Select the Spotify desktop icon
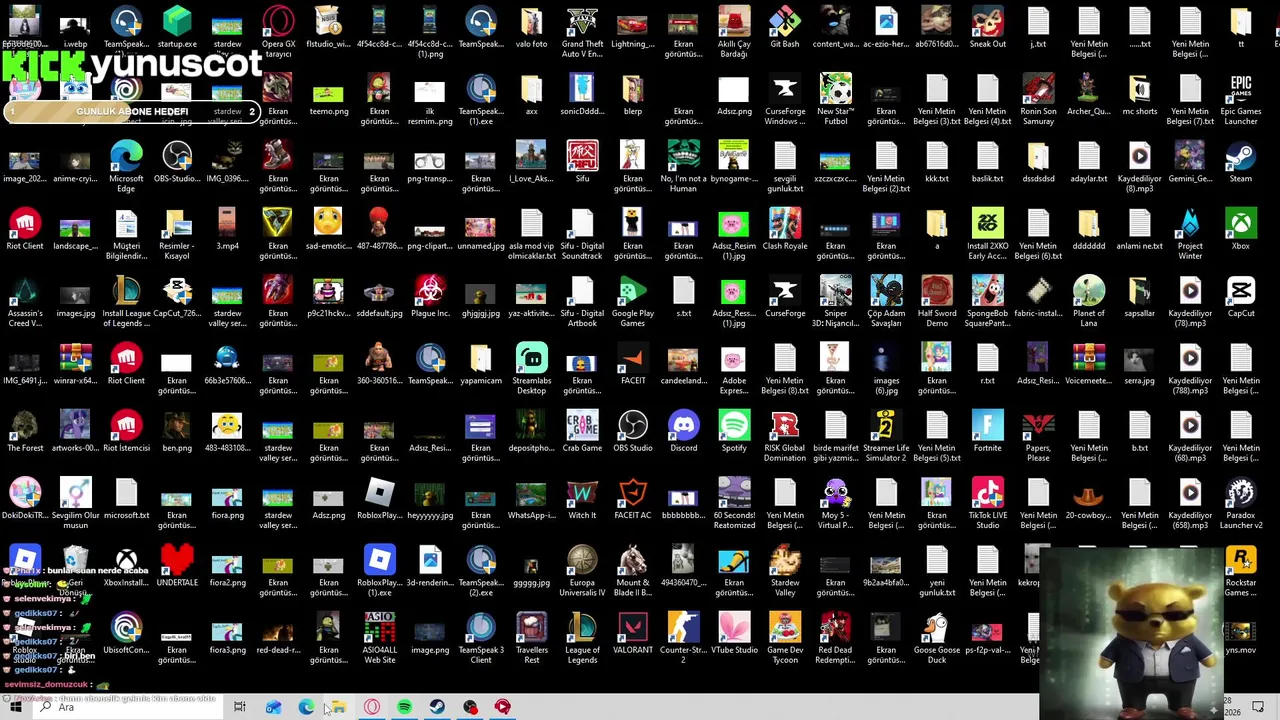 (734, 431)
